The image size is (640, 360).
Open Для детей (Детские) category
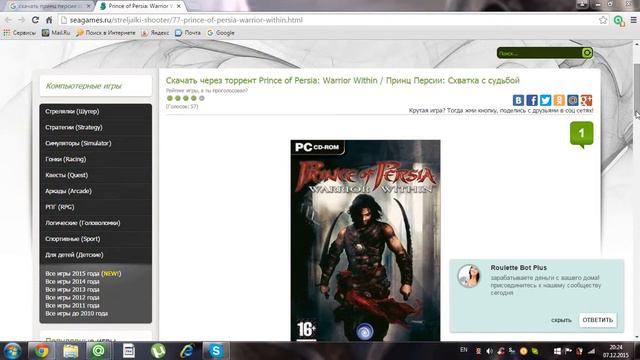(74, 255)
